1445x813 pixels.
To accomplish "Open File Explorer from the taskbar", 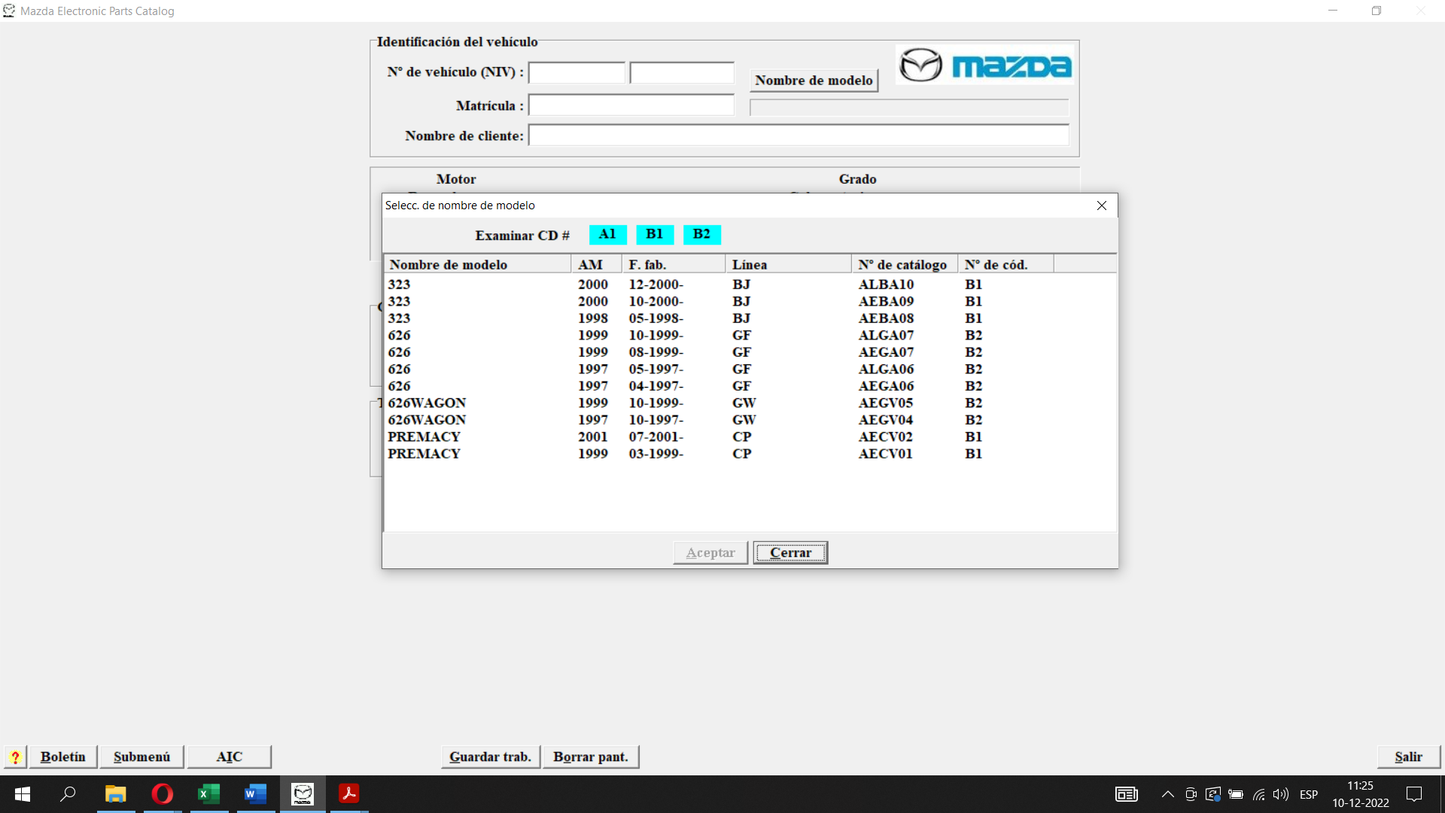I will (116, 794).
